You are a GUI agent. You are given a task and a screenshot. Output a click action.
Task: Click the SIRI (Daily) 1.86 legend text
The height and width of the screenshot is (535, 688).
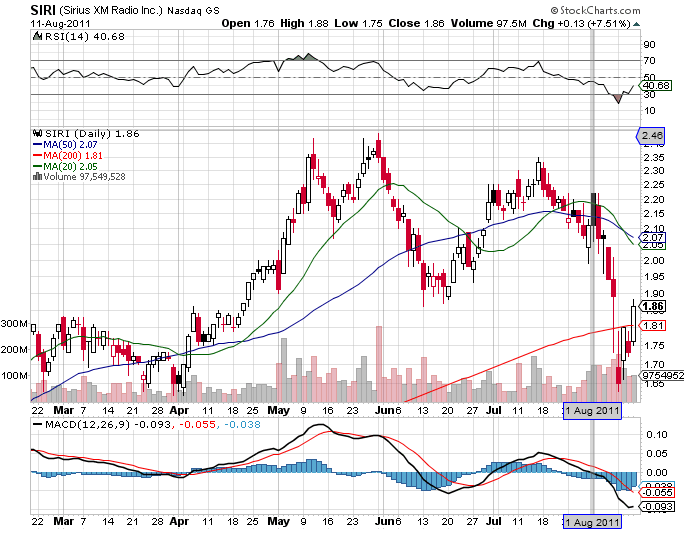point(92,133)
